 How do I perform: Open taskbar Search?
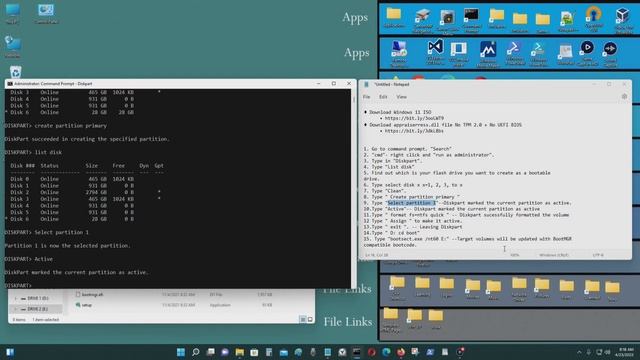[x=196, y=352]
